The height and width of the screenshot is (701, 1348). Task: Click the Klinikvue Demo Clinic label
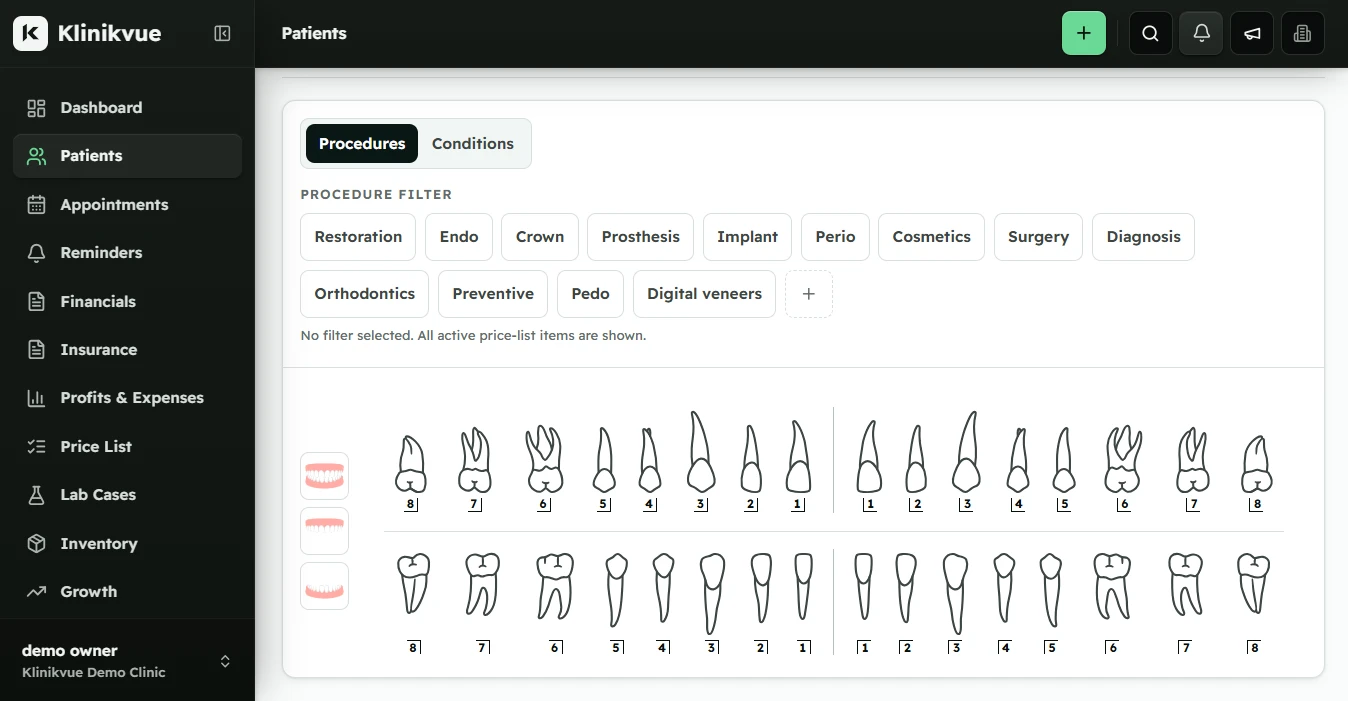click(x=94, y=672)
